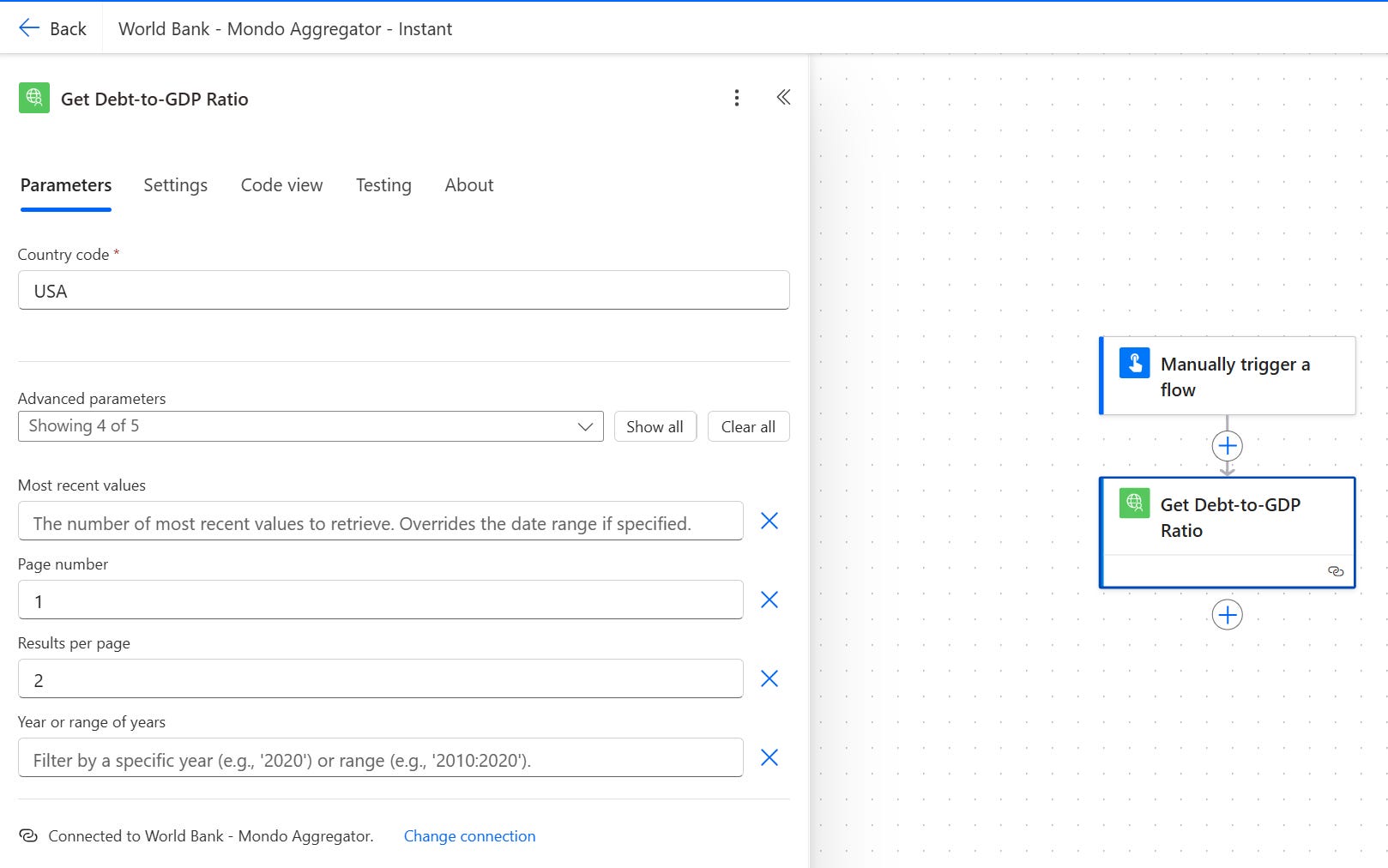Click the Page number input field

[x=380, y=600]
